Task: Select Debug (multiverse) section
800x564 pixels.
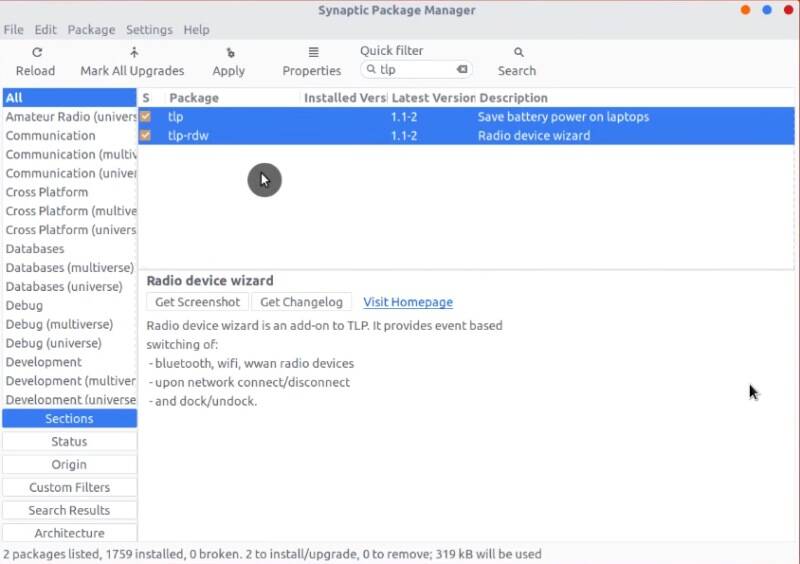Action: click(x=69, y=324)
